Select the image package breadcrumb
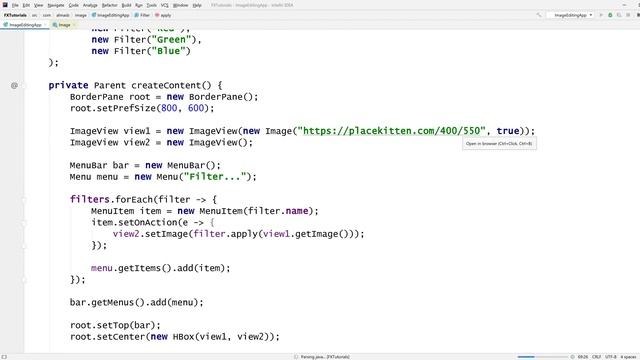Screen dimensions: 640x360 click(x=80, y=15)
